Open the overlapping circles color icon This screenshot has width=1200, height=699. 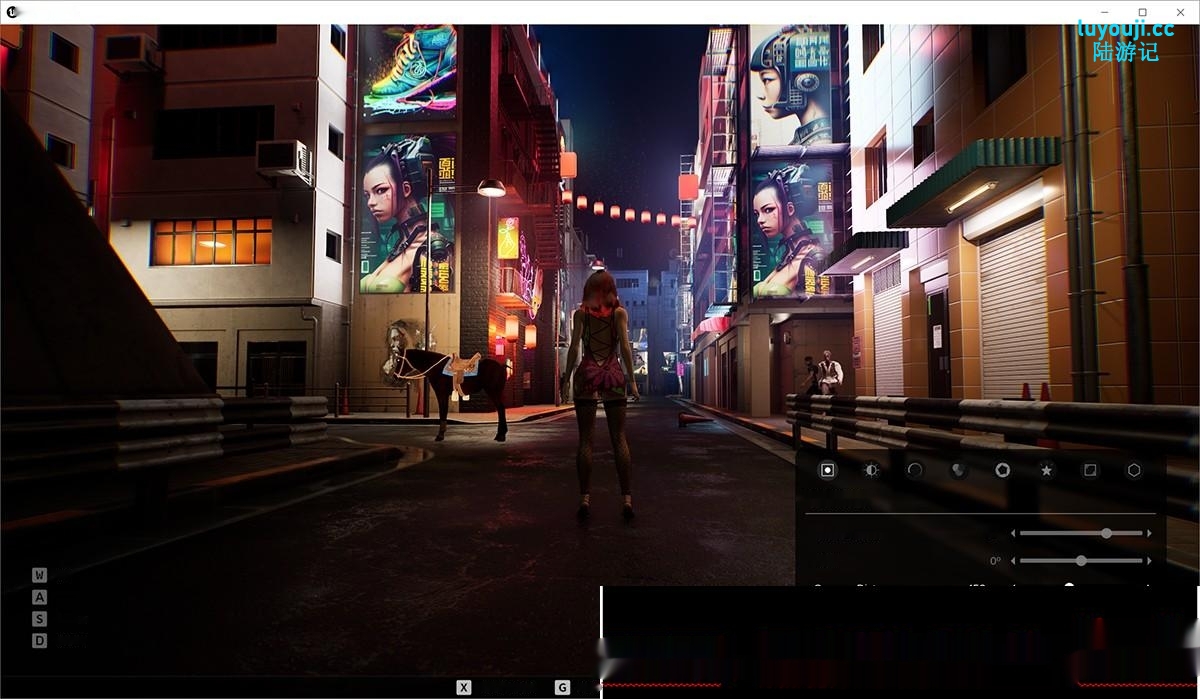point(958,470)
